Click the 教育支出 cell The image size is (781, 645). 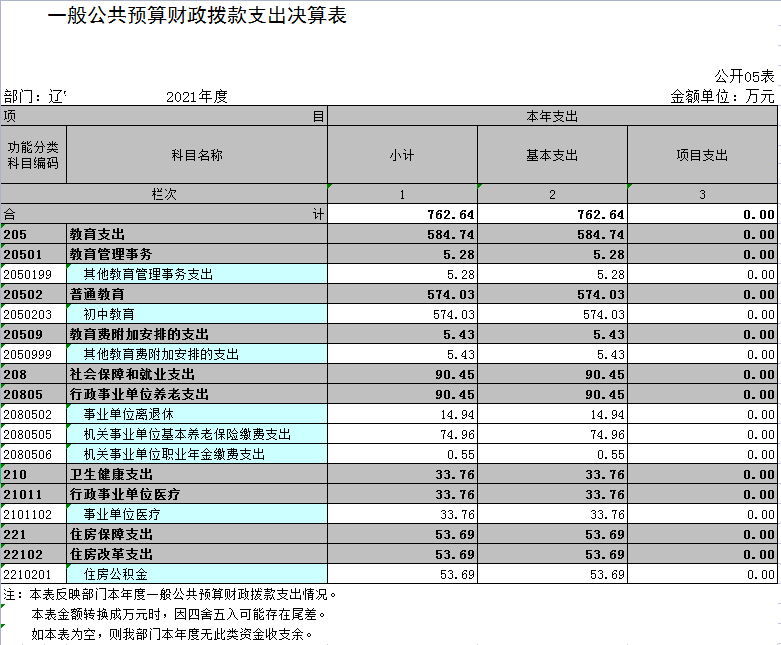(x=197, y=234)
